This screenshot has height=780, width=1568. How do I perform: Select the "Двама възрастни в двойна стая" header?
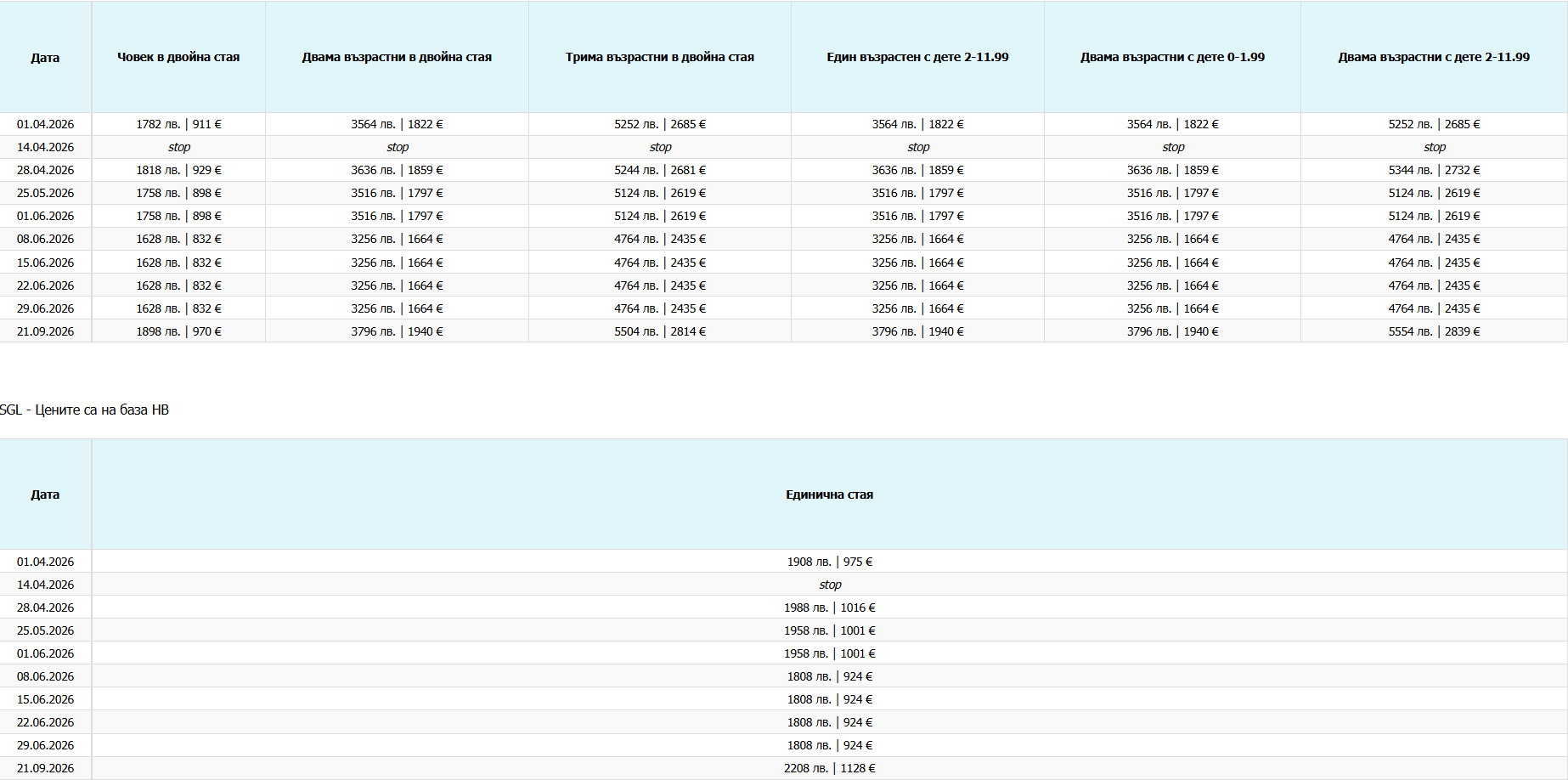(397, 57)
